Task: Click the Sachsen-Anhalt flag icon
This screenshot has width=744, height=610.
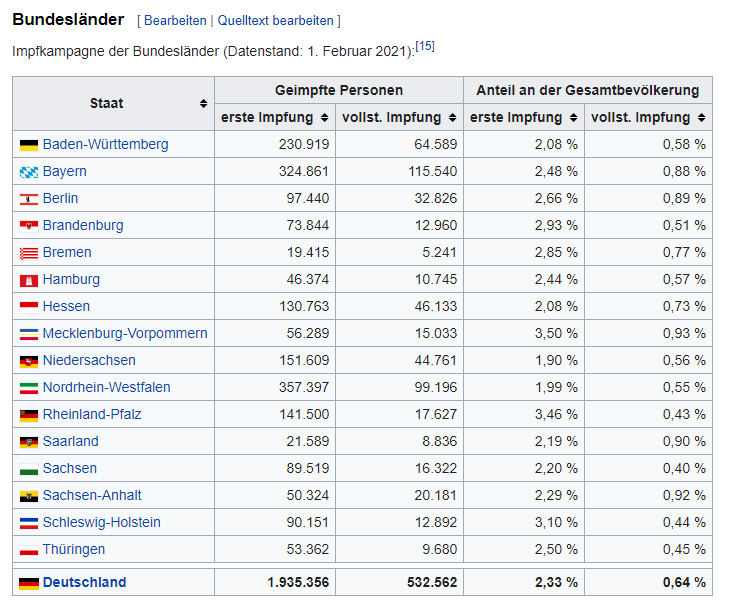Action: (x=28, y=496)
